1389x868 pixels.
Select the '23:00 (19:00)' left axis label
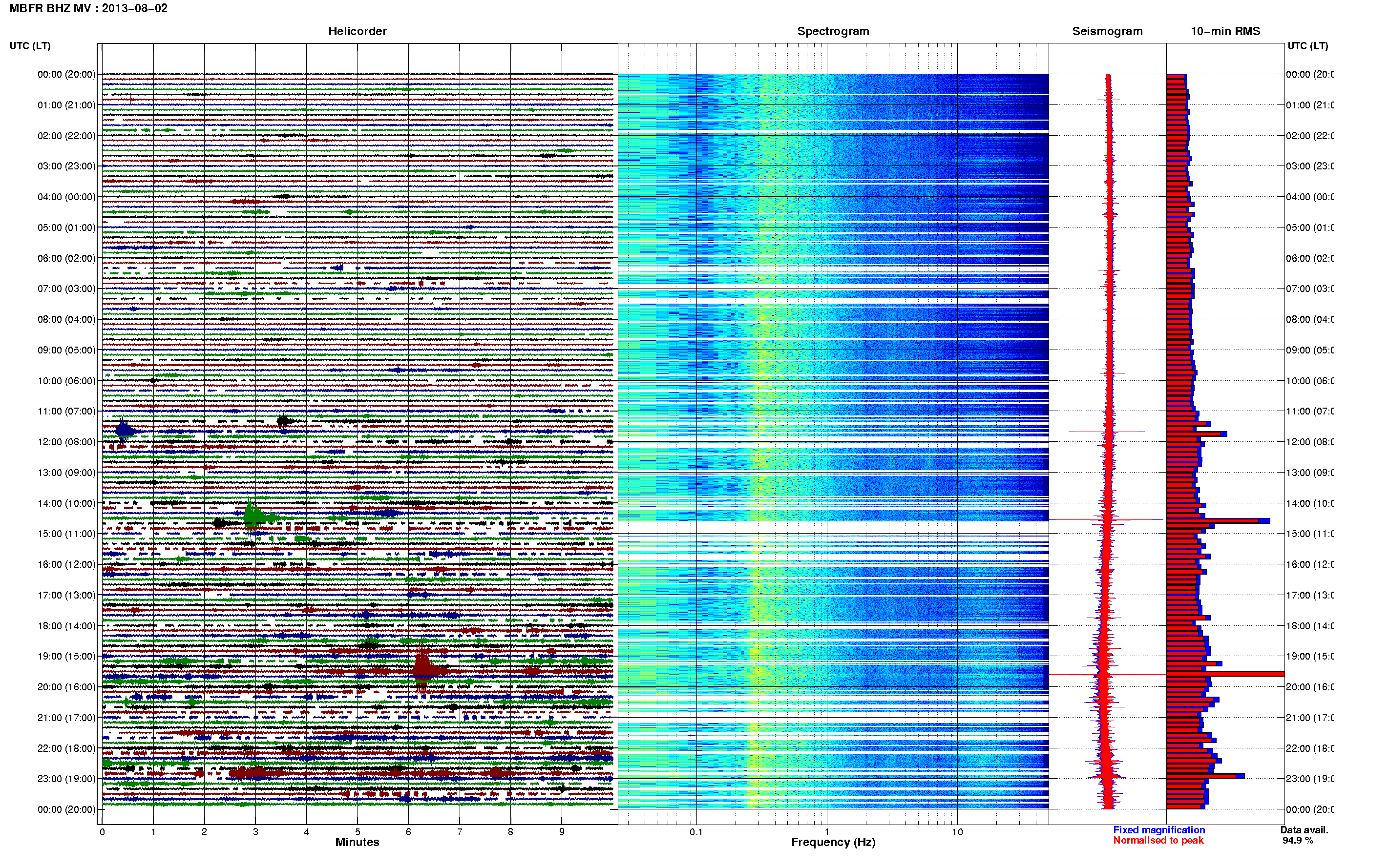(x=66, y=779)
